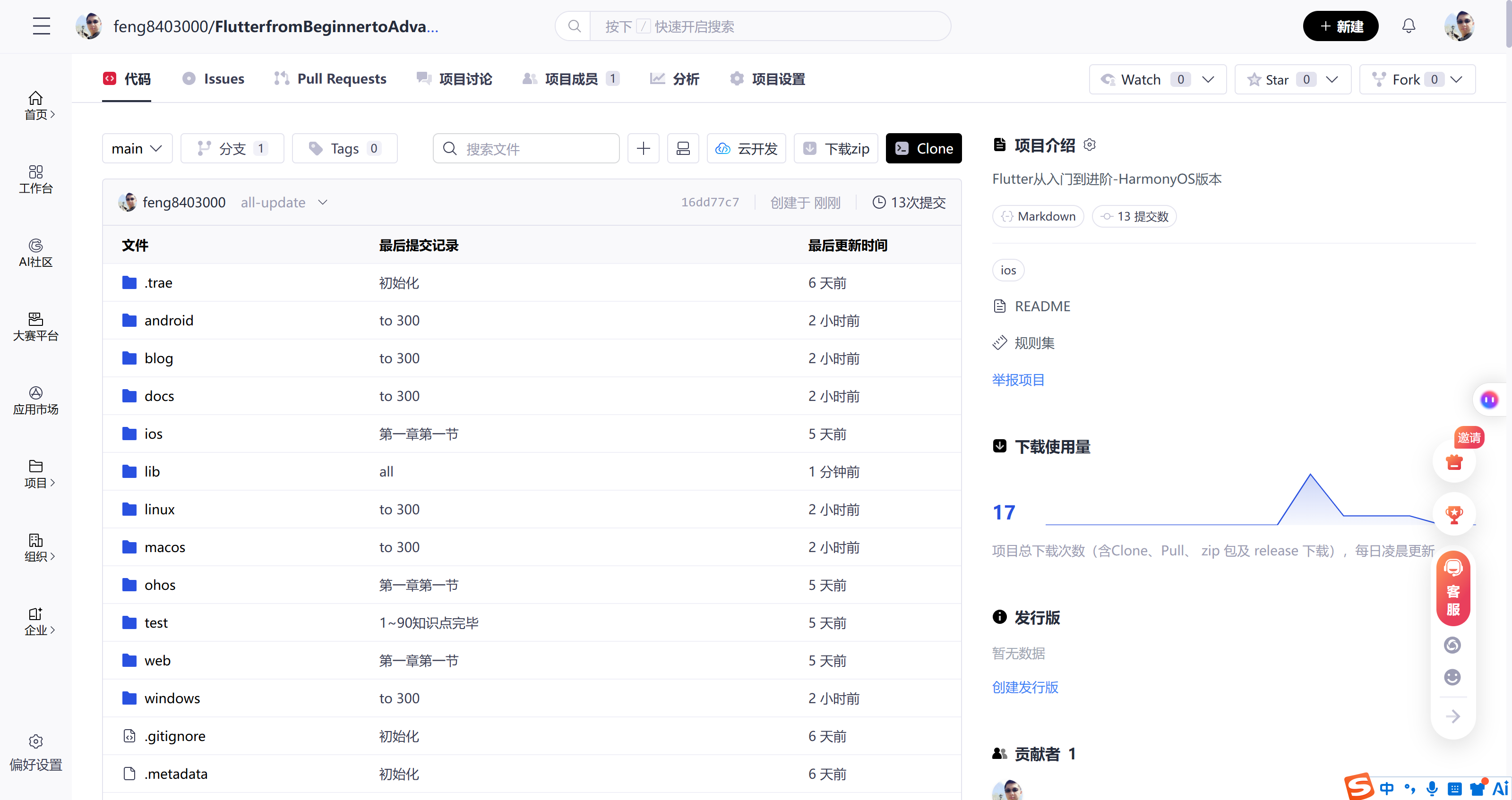The width and height of the screenshot is (1512, 800).
Task: Open user avatar in top right
Action: [x=1459, y=26]
